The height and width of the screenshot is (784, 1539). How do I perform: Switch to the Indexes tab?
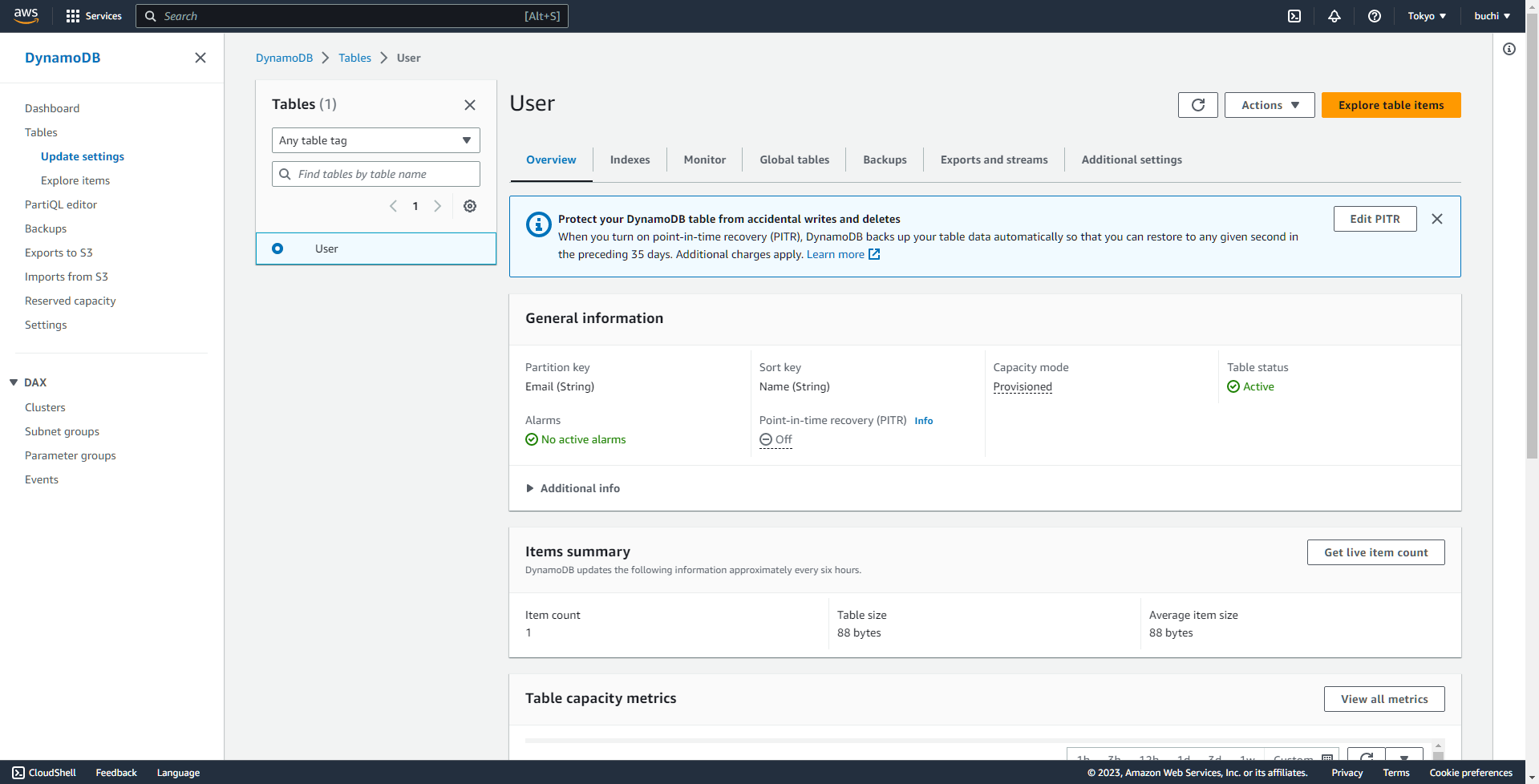click(x=629, y=160)
